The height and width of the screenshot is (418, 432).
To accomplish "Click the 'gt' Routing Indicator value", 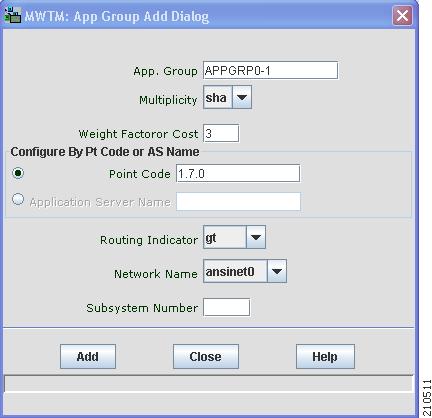I will point(225,237).
